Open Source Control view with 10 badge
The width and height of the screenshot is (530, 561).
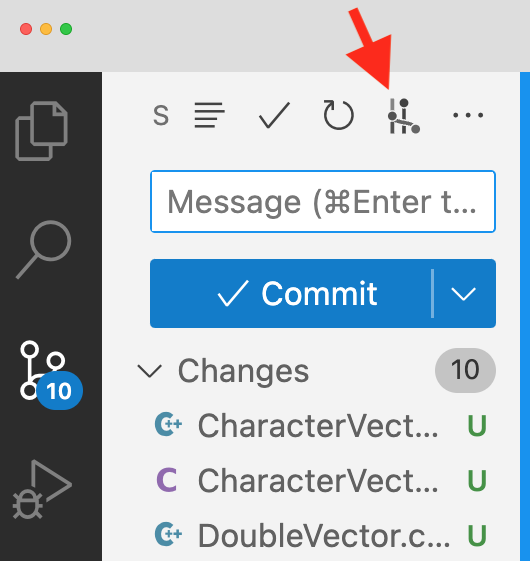click(50, 375)
